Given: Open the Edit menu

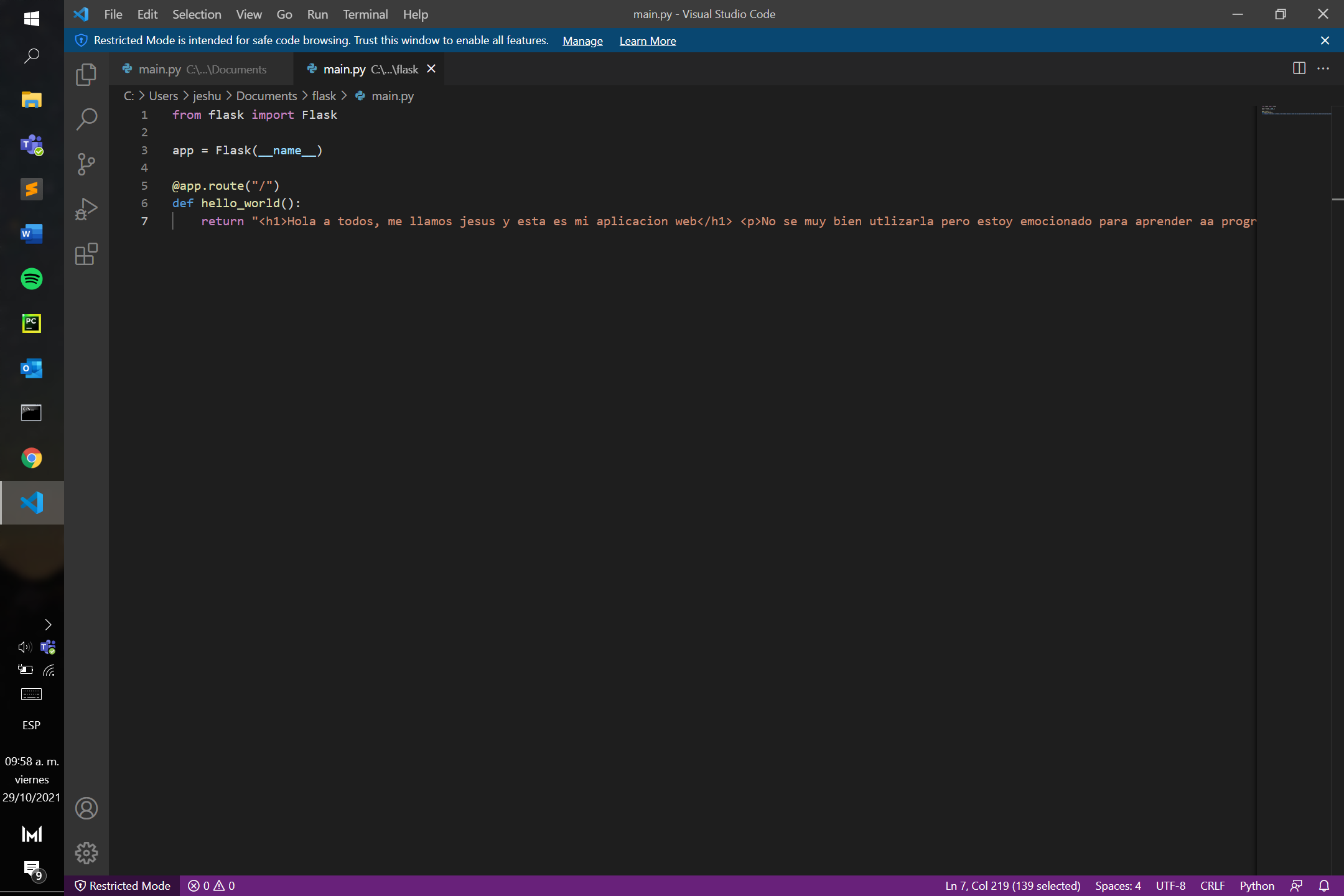Looking at the screenshot, I should click(147, 14).
